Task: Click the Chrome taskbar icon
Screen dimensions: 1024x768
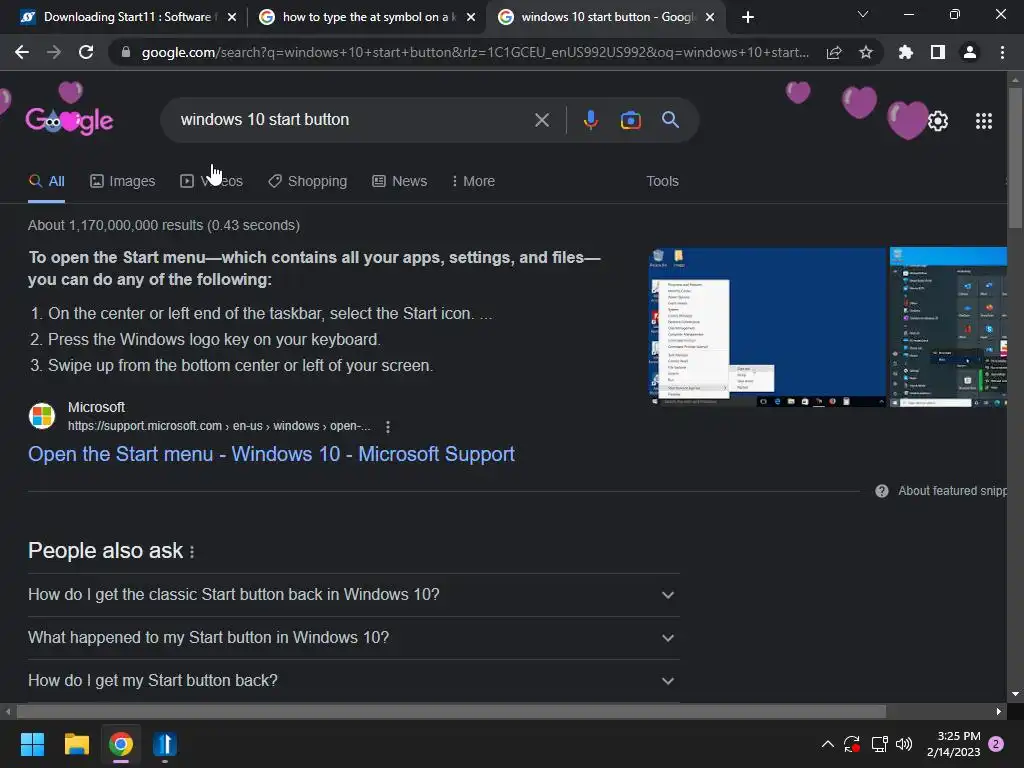Action: 121,744
